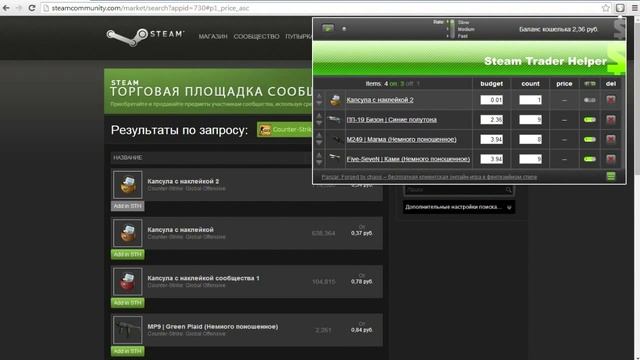Open M249 | Магма link in helper
This screenshot has width=640, height=360.
coord(401,139)
